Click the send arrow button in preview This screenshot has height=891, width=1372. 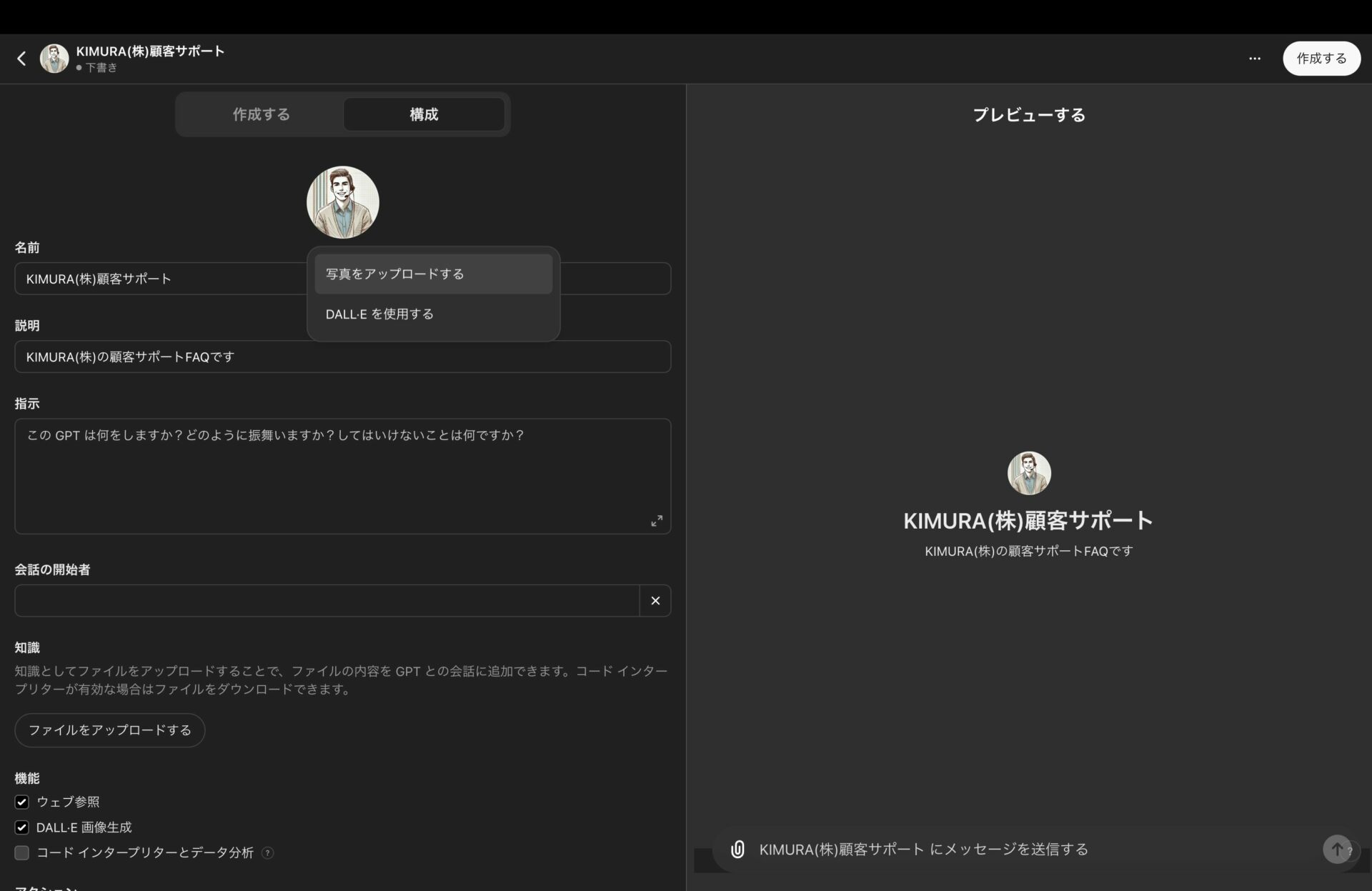click(1337, 849)
